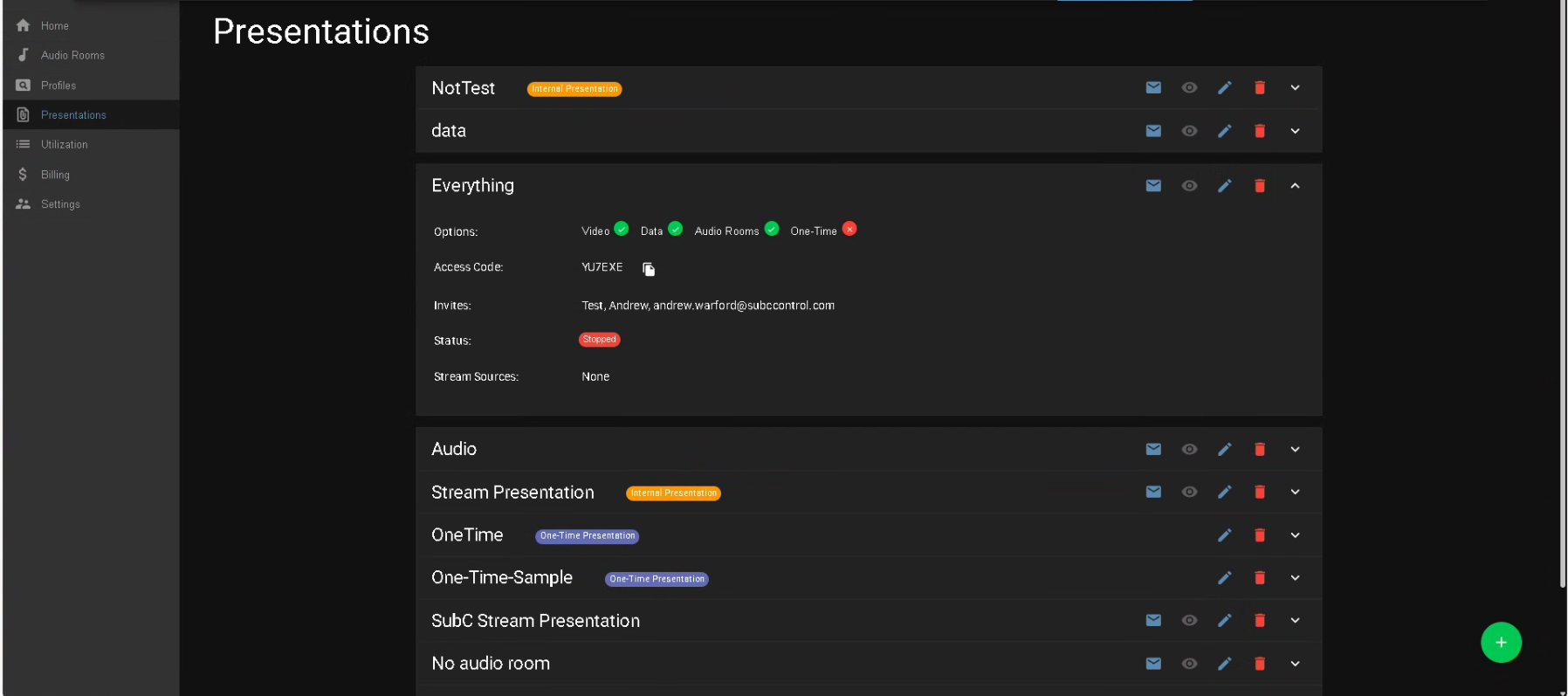
Task: Go to Billing in the sidebar
Action: click(x=55, y=175)
